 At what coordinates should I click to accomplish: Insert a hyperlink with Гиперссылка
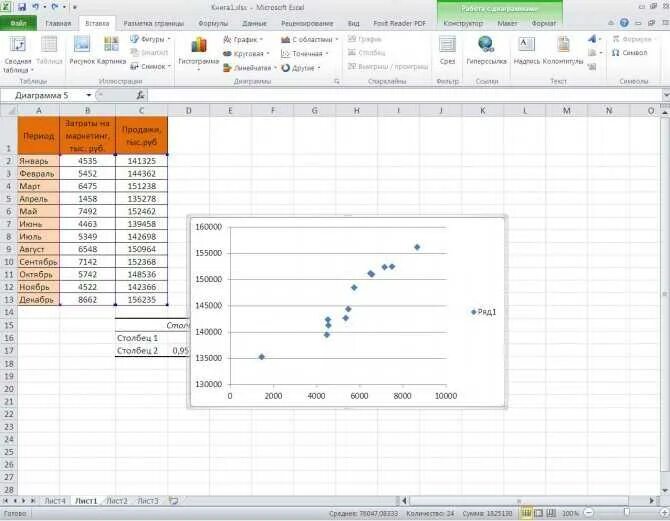click(x=486, y=51)
